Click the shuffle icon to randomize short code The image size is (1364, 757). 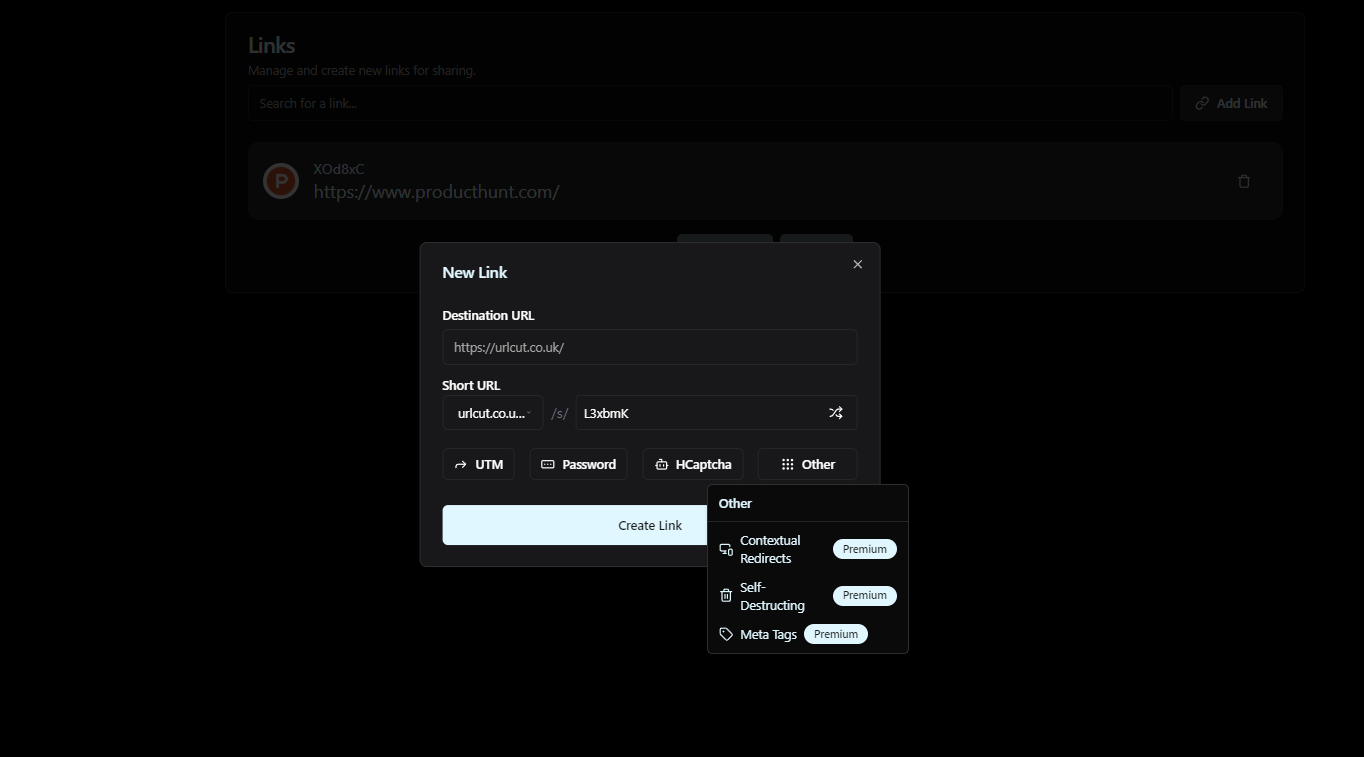pos(835,413)
